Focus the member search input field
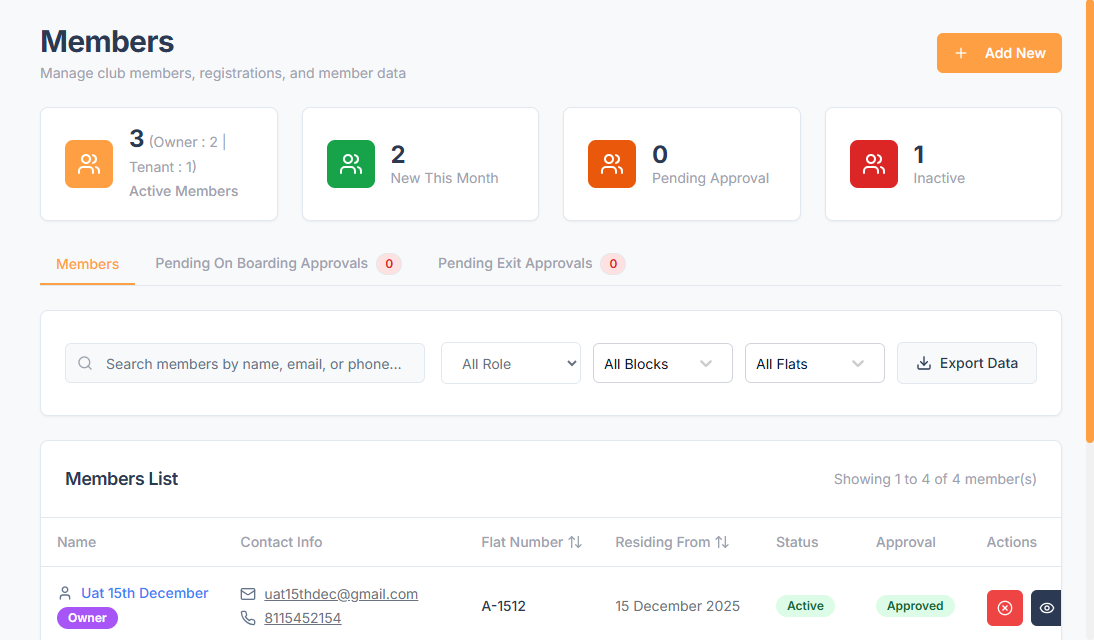 (x=254, y=364)
